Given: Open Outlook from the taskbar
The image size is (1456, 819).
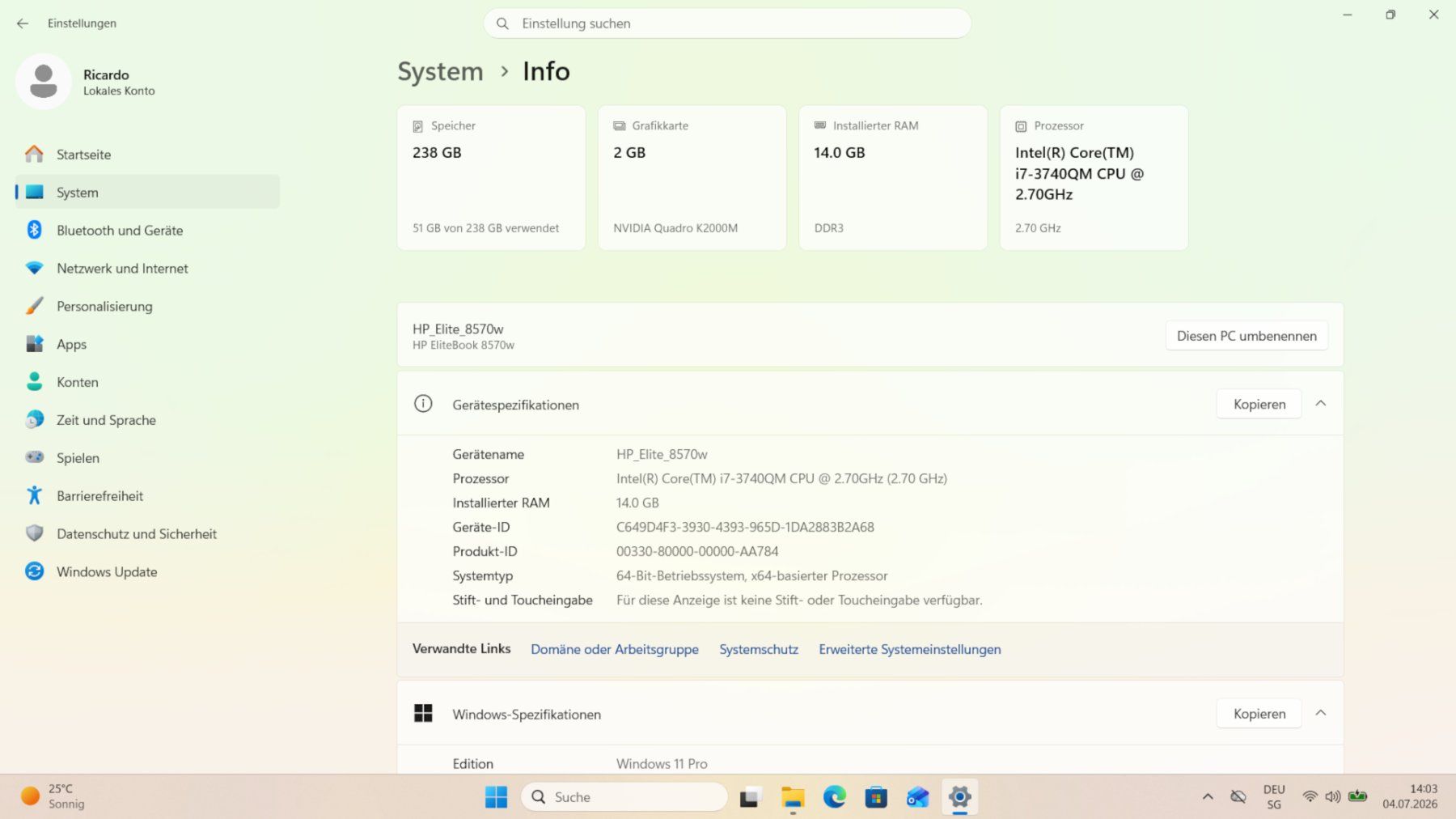Looking at the screenshot, I should coord(917,797).
